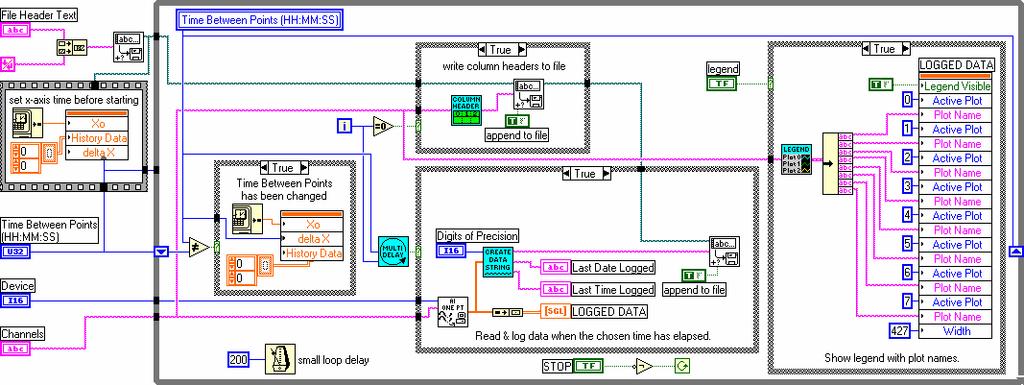Image resolution: width=1024 pixels, height=385 pixels.
Task: Open Write File VI in column headers case
Action: pyautogui.click(x=528, y=95)
